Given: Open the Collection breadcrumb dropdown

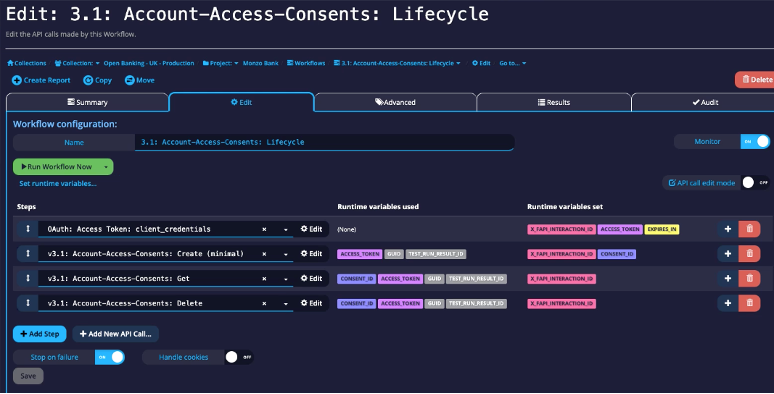Looking at the screenshot, I should [77, 63].
